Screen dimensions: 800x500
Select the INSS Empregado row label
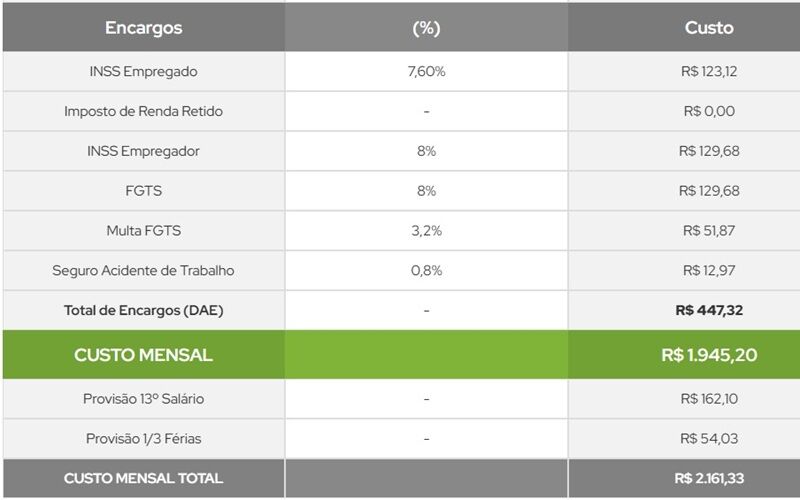pos(143,72)
